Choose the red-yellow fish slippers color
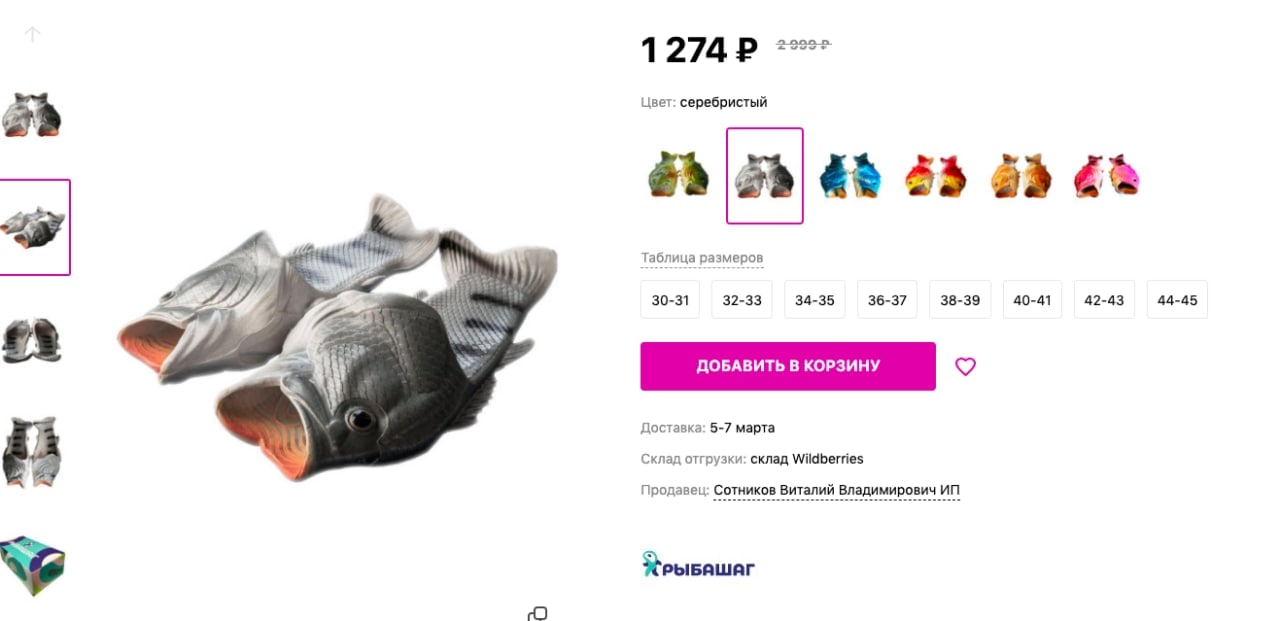The width and height of the screenshot is (1280, 621). (x=935, y=175)
